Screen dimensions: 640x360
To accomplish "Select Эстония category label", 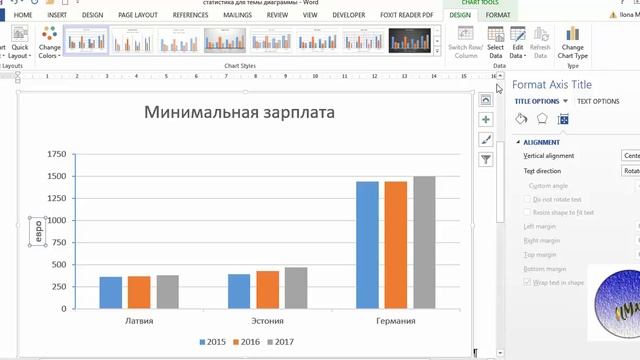I will (x=267, y=321).
